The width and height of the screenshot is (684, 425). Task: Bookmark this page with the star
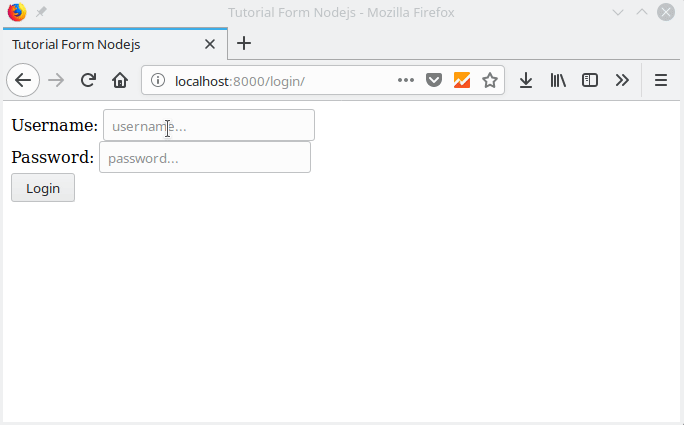(x=490, y=80)
